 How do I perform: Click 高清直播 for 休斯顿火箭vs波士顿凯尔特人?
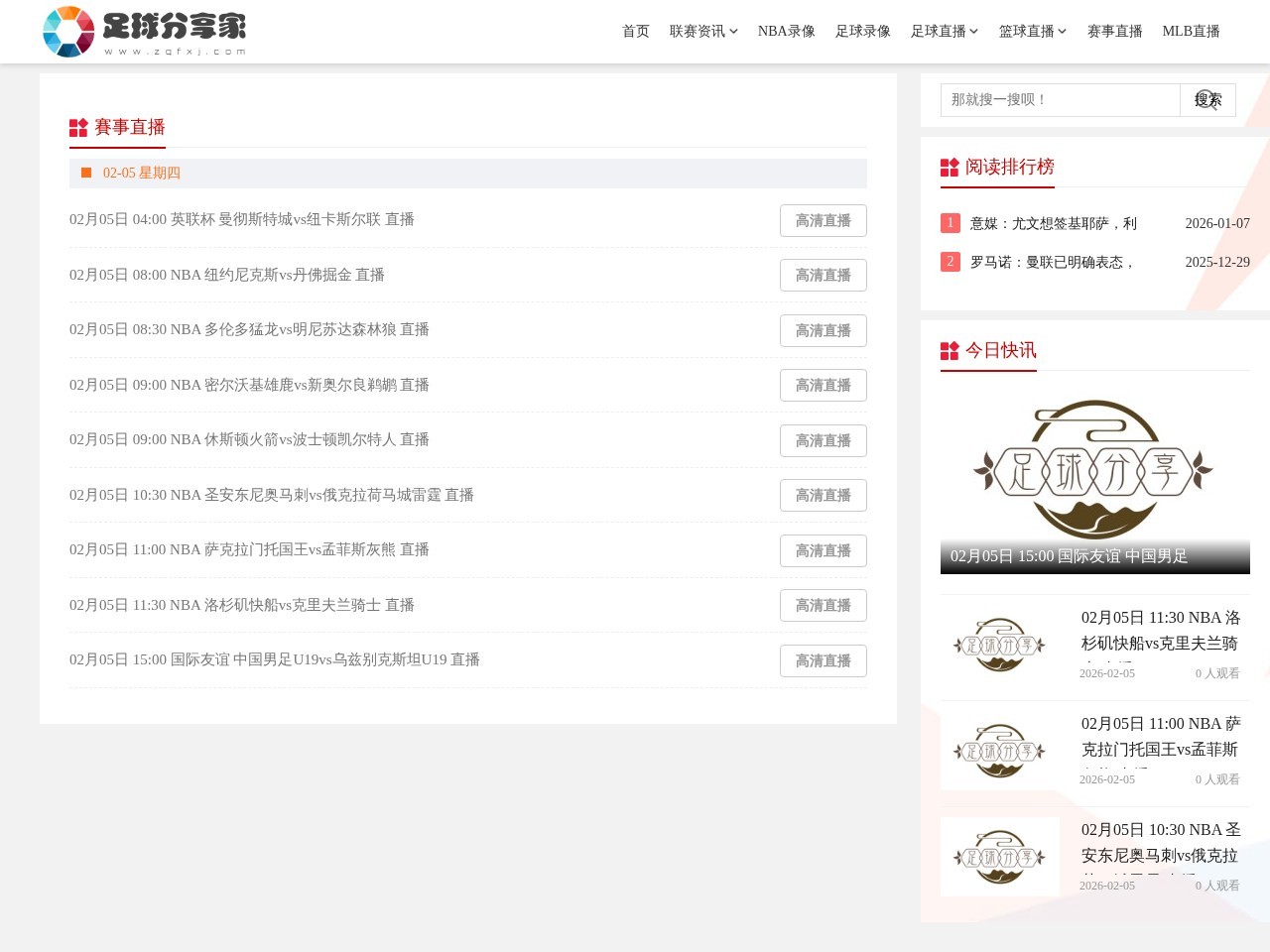click(824, 440)
